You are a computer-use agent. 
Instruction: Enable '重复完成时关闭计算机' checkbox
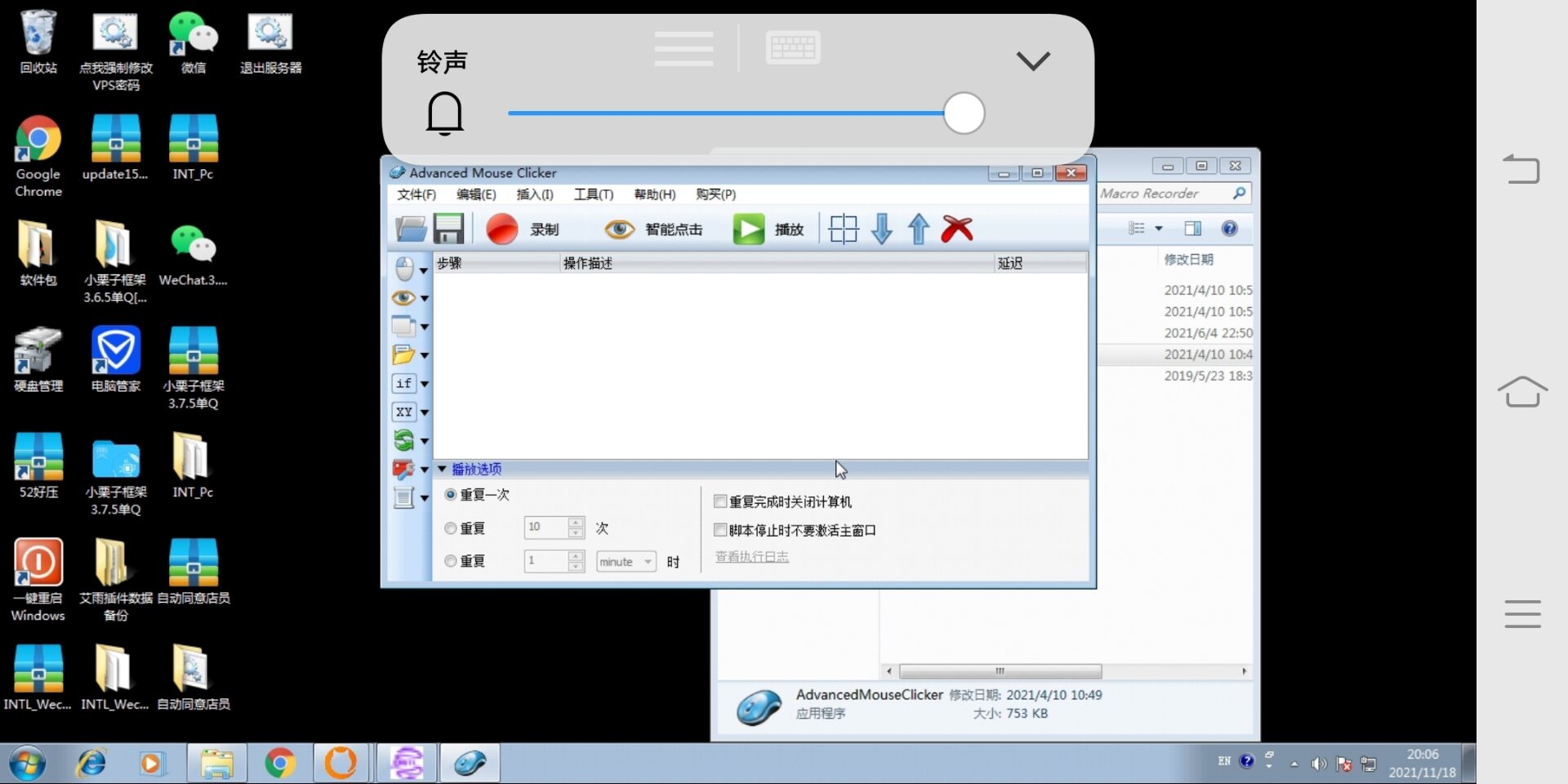pyautogui.click(x=720, y=501)
